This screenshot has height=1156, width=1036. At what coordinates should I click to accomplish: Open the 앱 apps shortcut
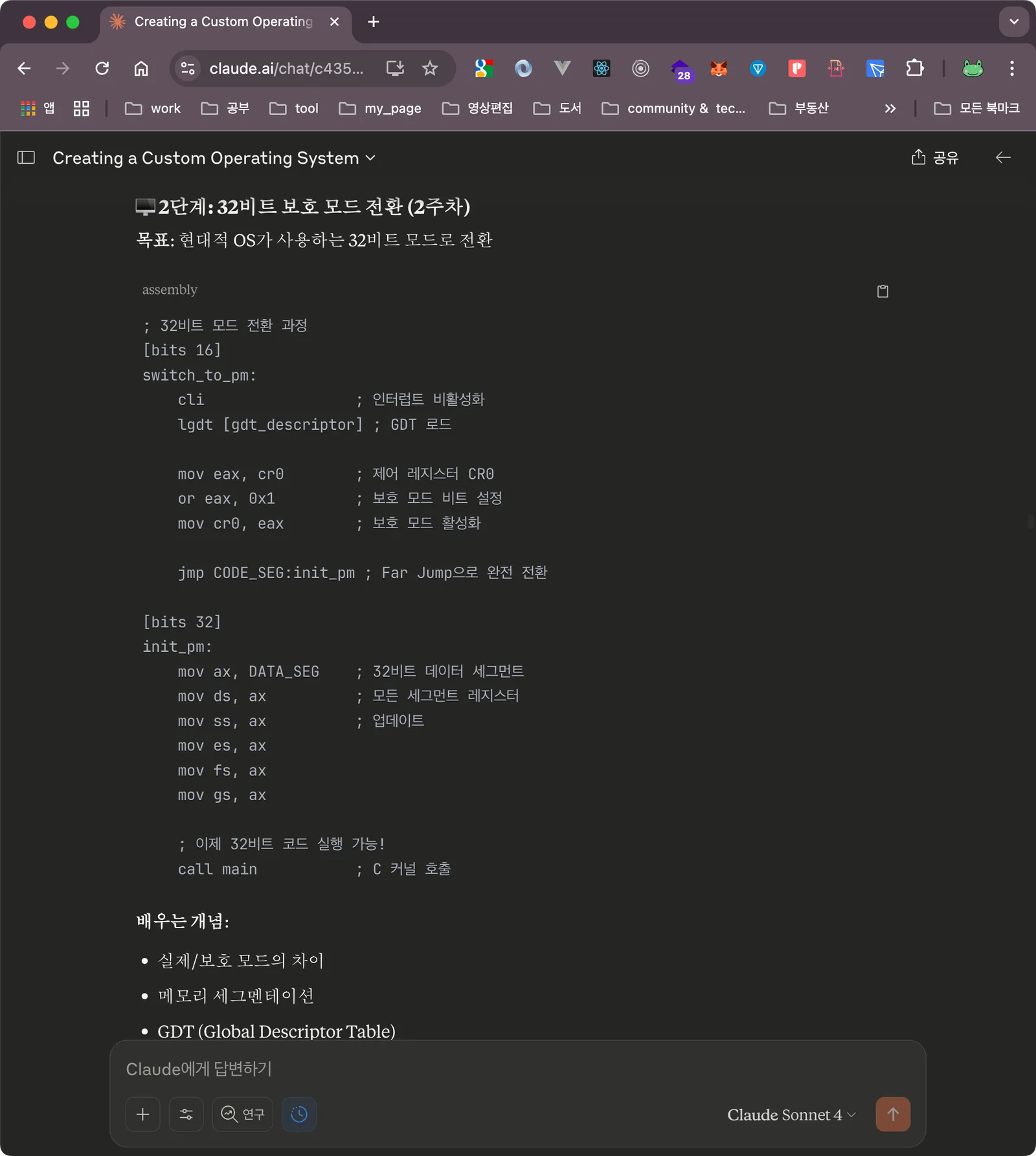tap(38, 109)
